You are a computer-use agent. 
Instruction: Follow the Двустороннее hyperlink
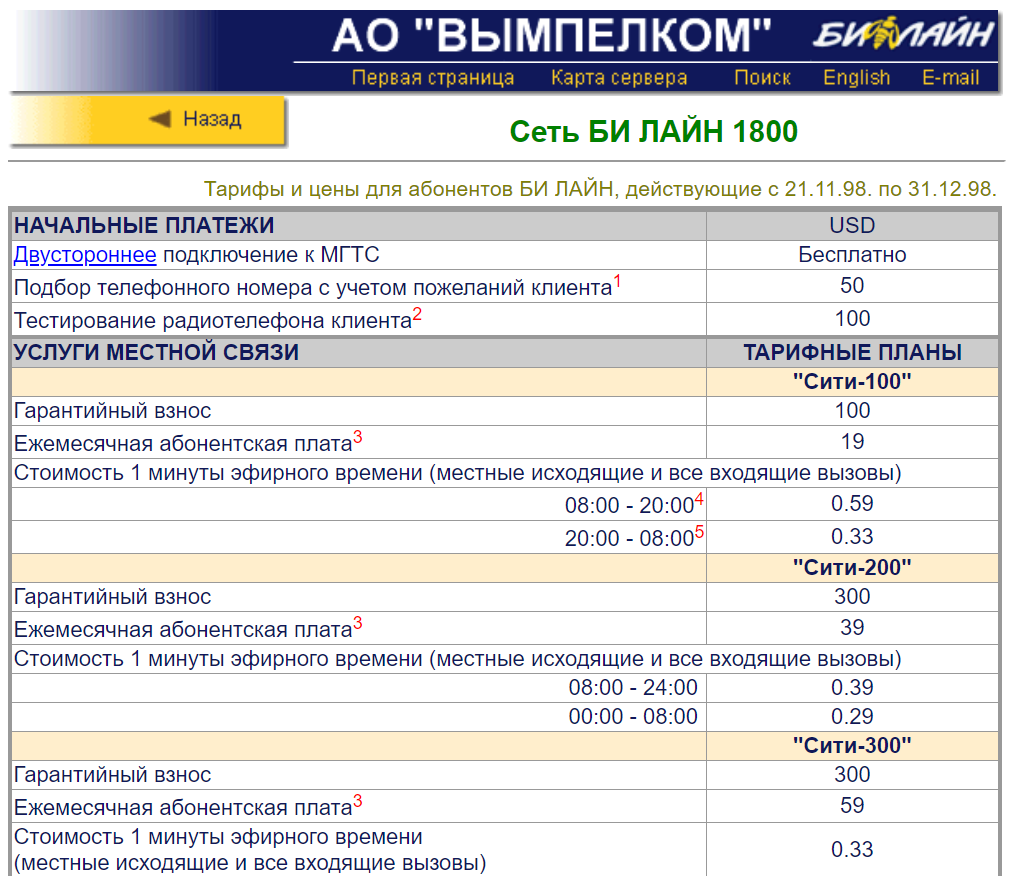(x=85, y=255)
